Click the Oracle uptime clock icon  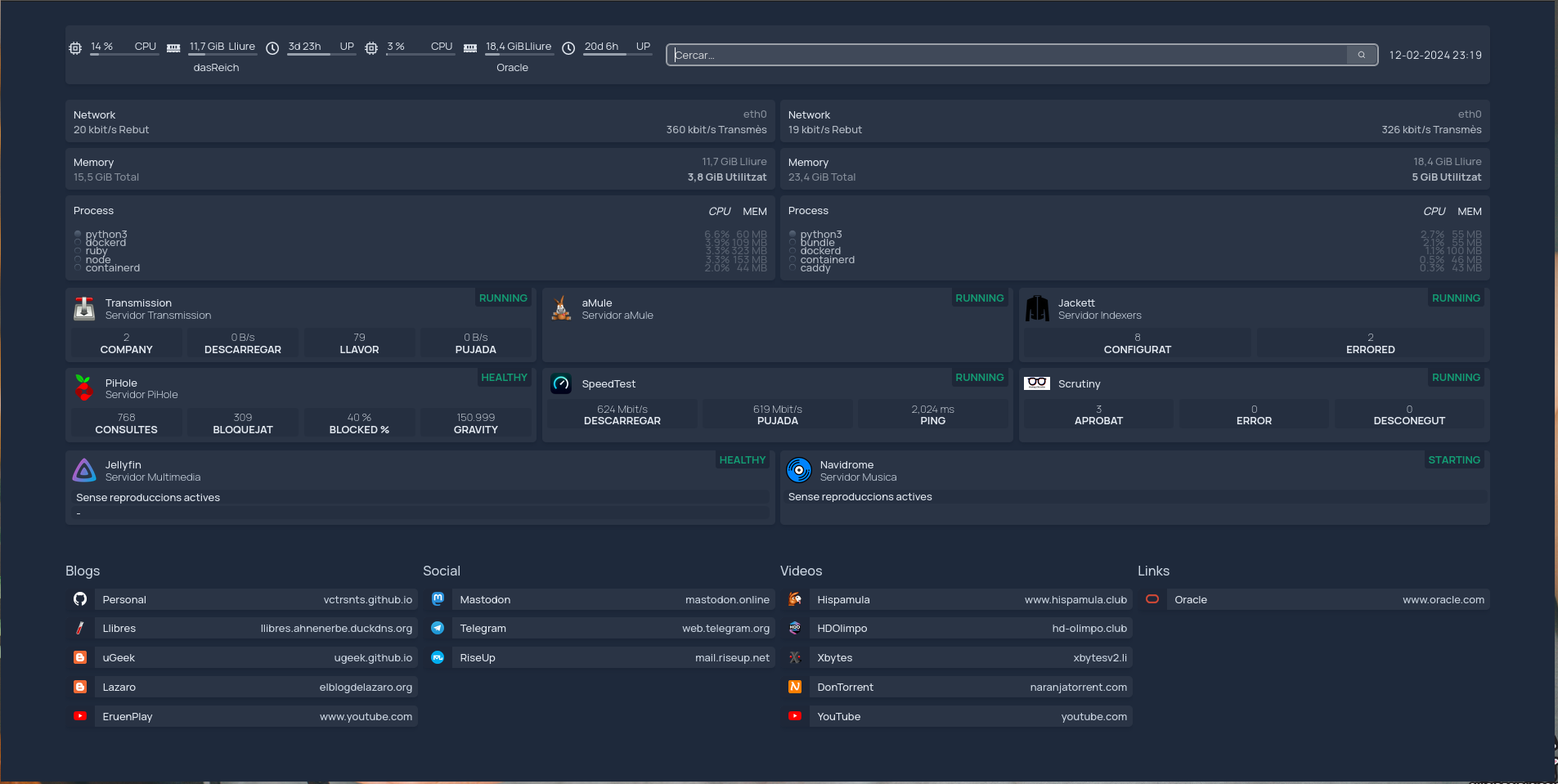coord(568,48)
